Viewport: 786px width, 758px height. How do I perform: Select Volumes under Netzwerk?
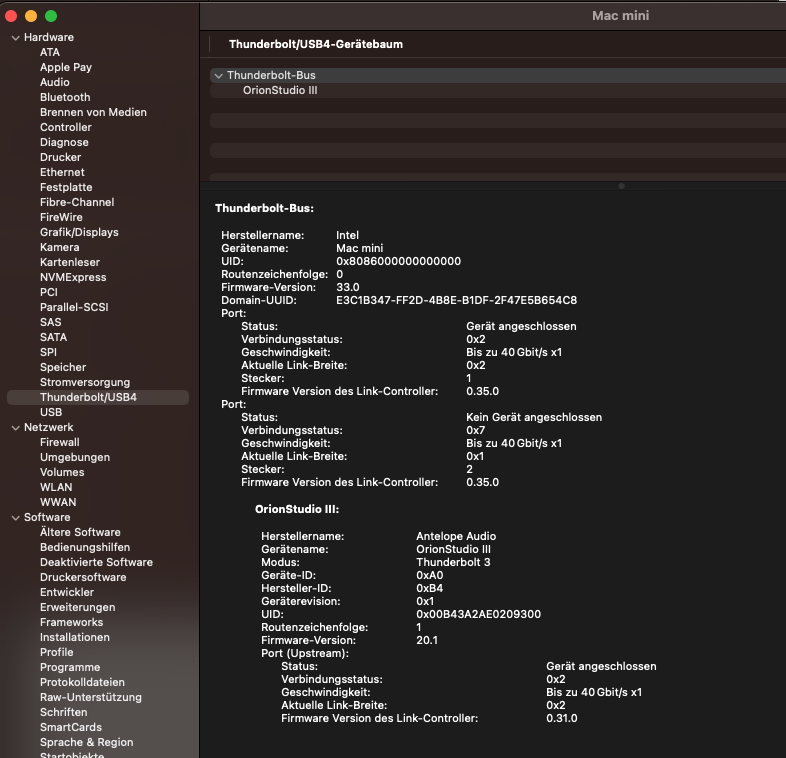(x=62, y=472)
